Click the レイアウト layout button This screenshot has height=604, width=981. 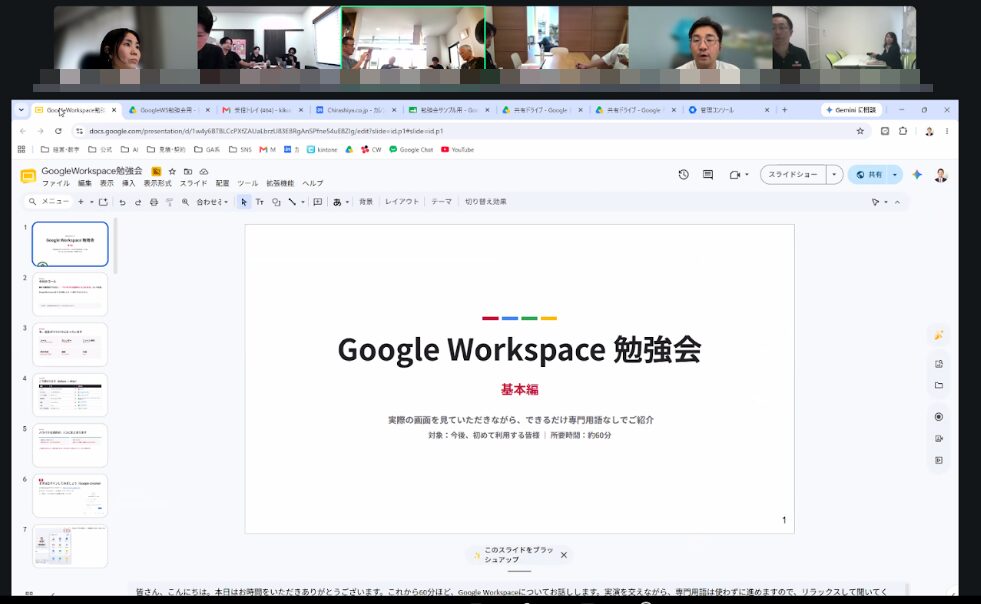click(x=402, y=202)
